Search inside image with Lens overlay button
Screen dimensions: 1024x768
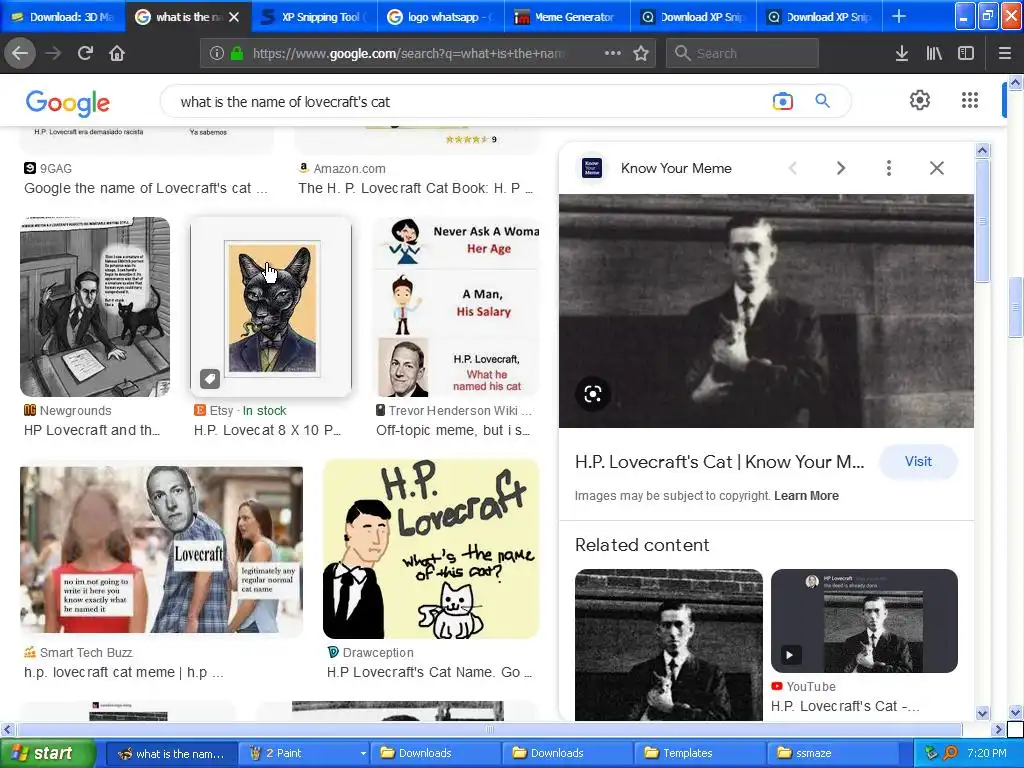coord(593,394)
